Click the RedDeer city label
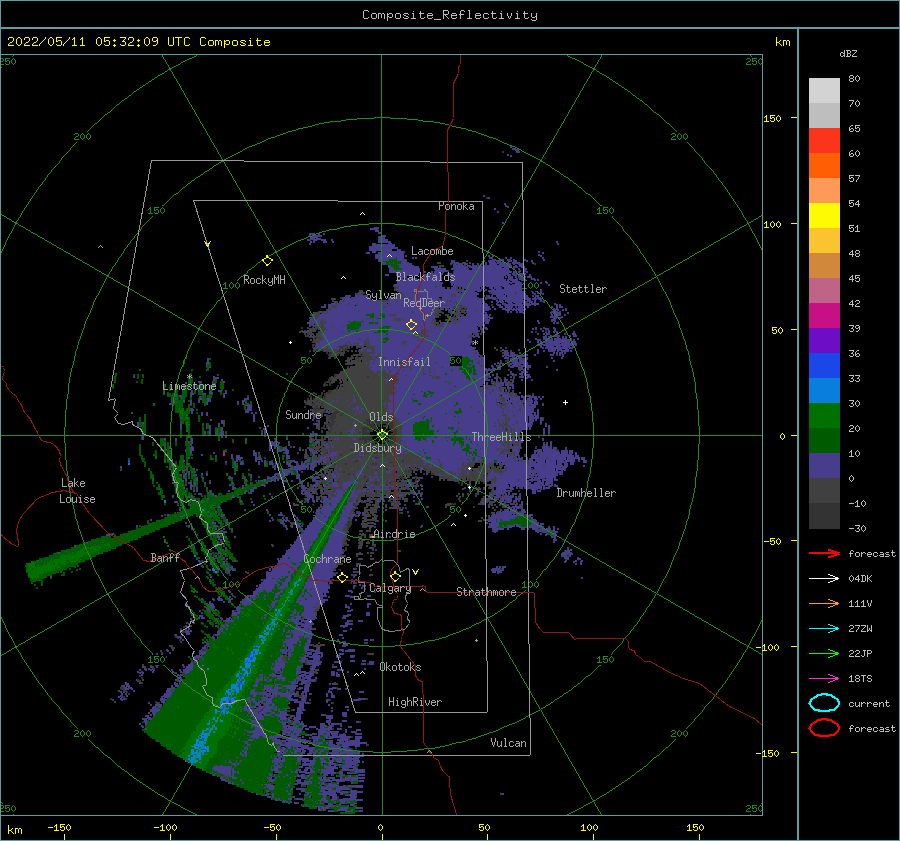 click(x=424, y=303)
